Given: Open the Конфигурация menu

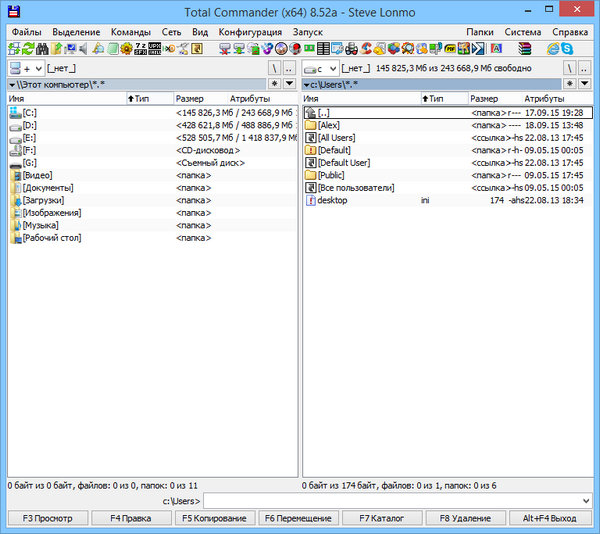Looking at the screenshot, I should 251,32.
